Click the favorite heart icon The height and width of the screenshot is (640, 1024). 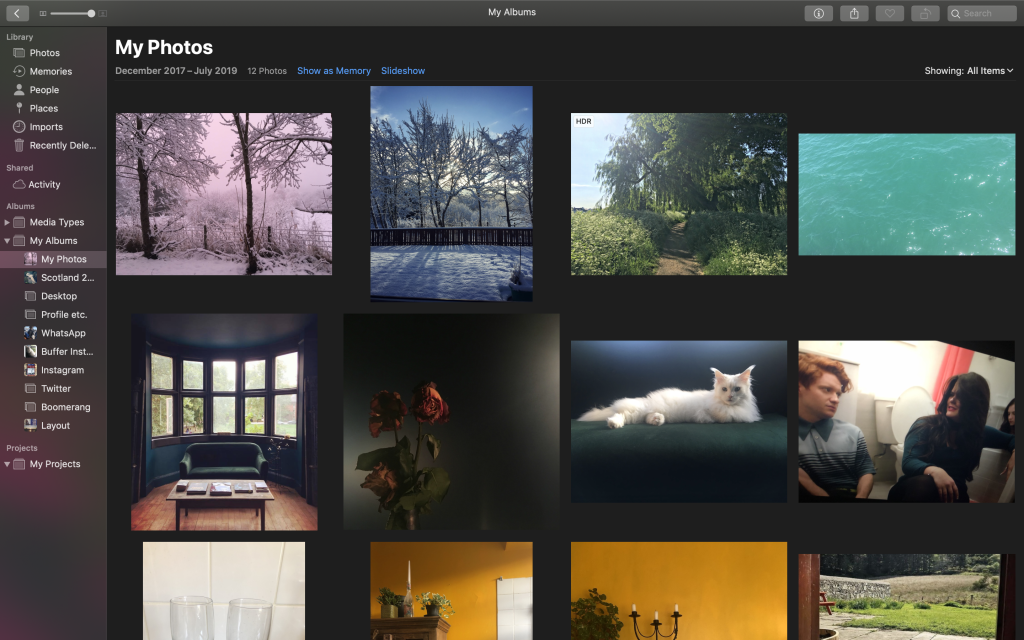point(889,13)
